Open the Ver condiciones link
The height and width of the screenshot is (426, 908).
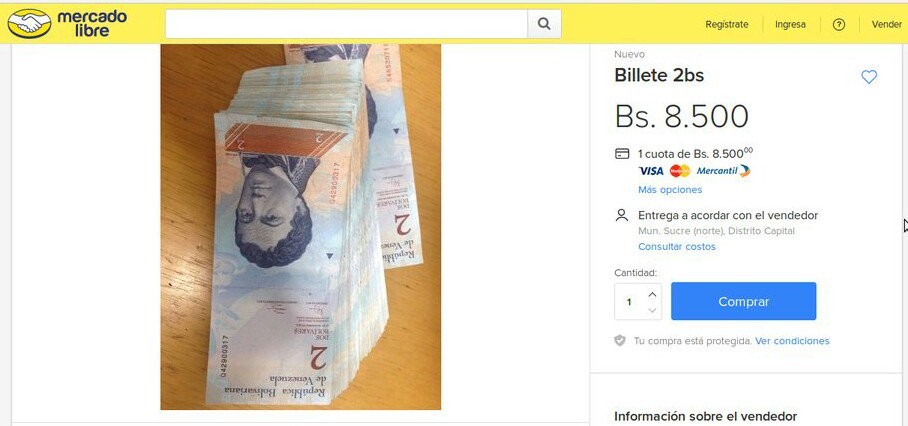tap(792, 341)
